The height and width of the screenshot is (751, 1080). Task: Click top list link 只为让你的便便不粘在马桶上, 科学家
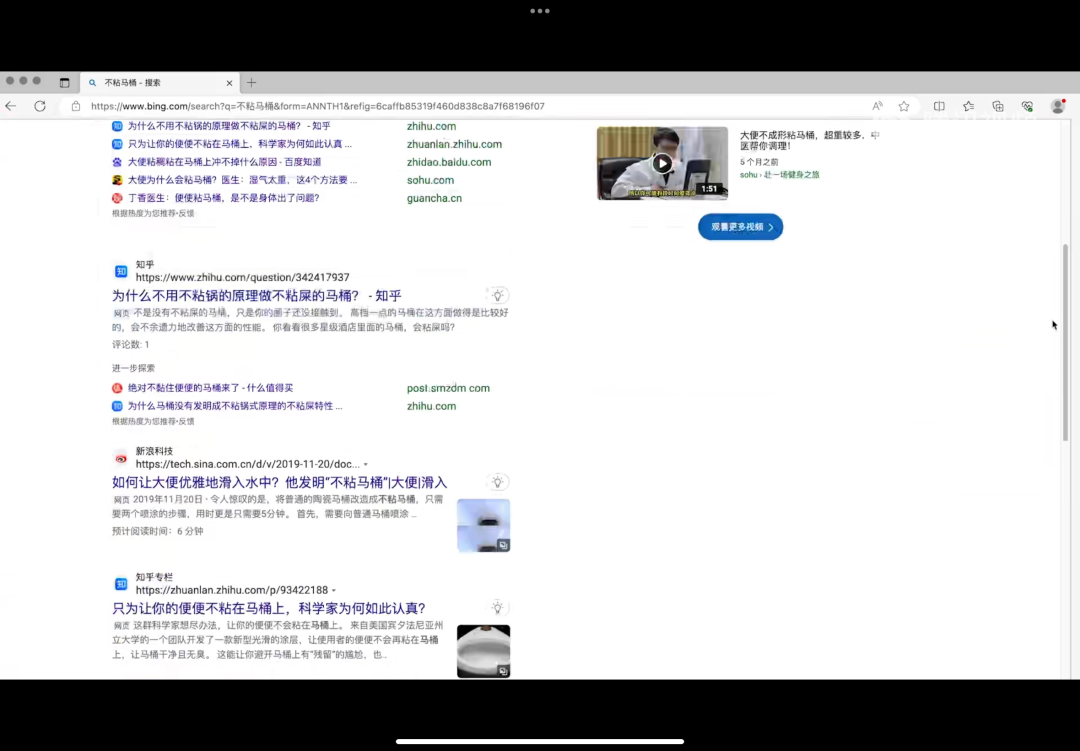click(x=240, y=144)
